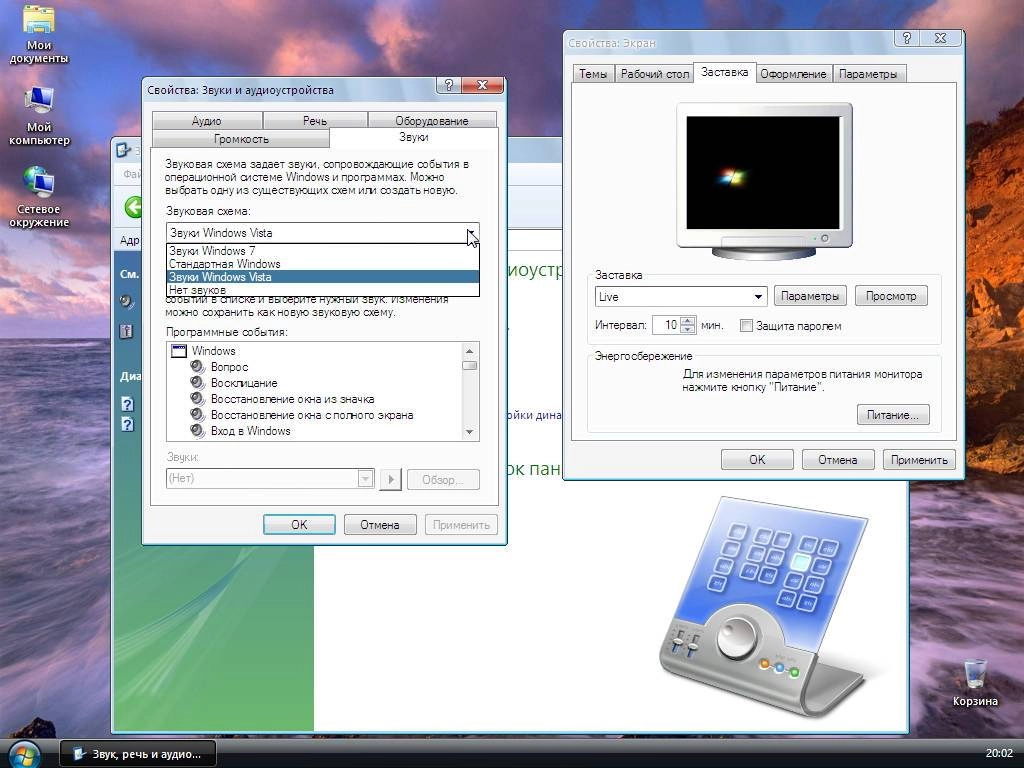Switch to the Громкость tab
The height and width of the screenshot is (768, 1024).
[x=241, y=138]
